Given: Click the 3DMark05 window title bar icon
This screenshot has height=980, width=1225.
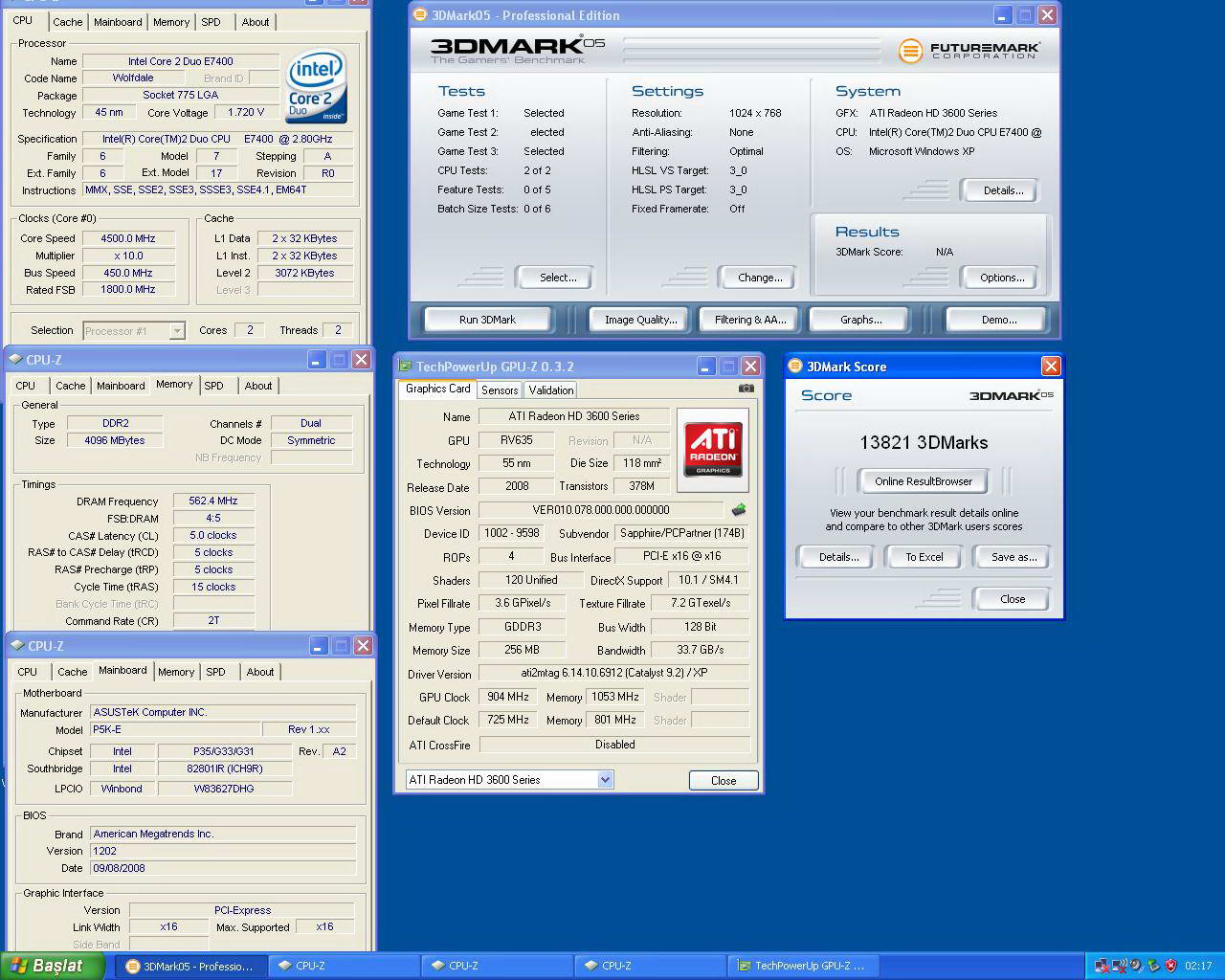Looking at the screenshot, I should [420, 15].
